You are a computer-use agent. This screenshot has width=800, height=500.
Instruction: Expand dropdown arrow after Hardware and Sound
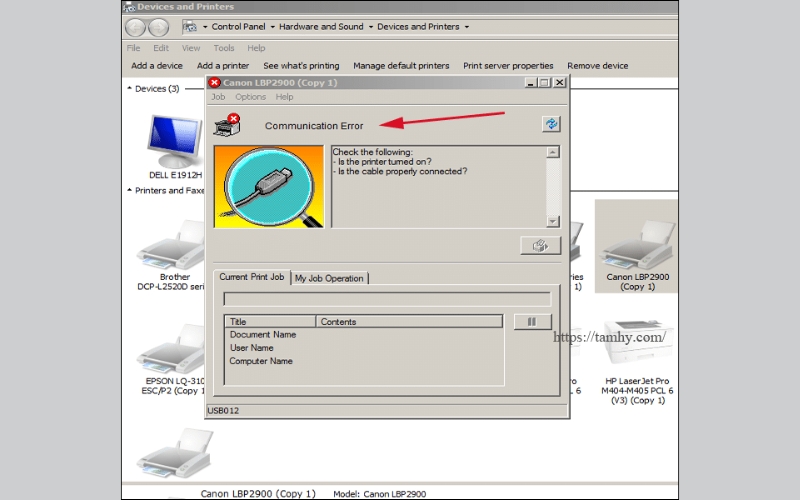370,27
